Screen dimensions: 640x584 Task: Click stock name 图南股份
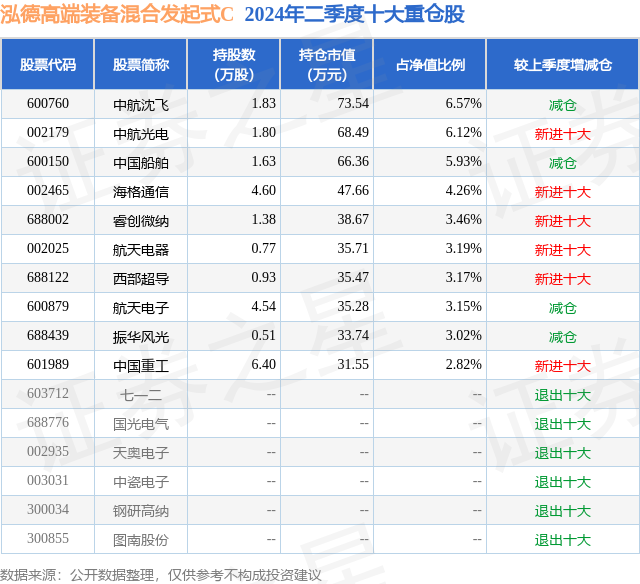[141, 540]
